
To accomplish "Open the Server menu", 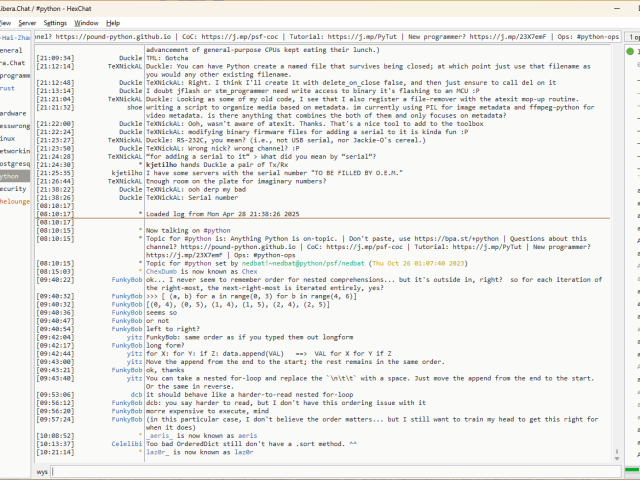I will pos(27,22).
